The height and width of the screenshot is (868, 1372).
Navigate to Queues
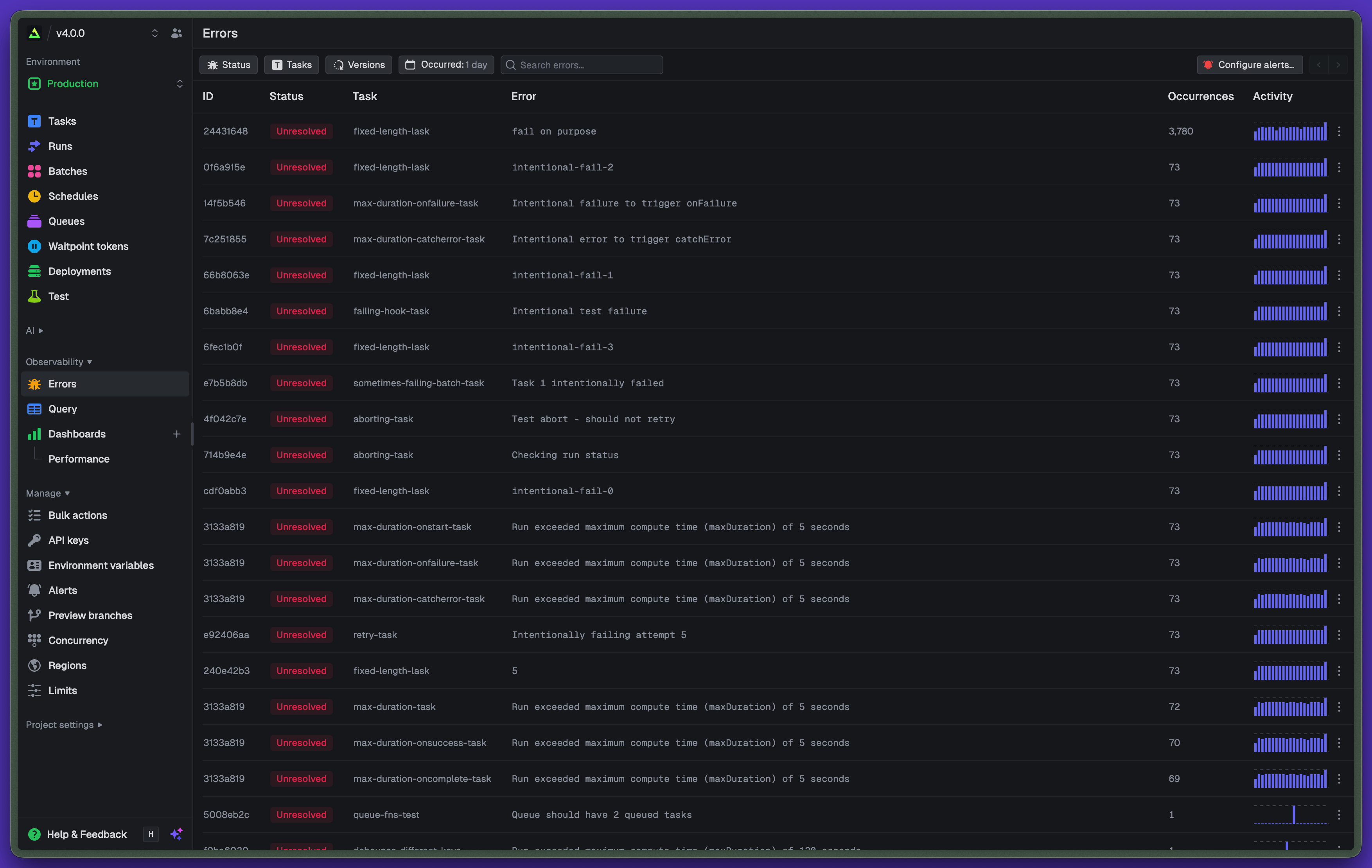(x=105, y=221)
